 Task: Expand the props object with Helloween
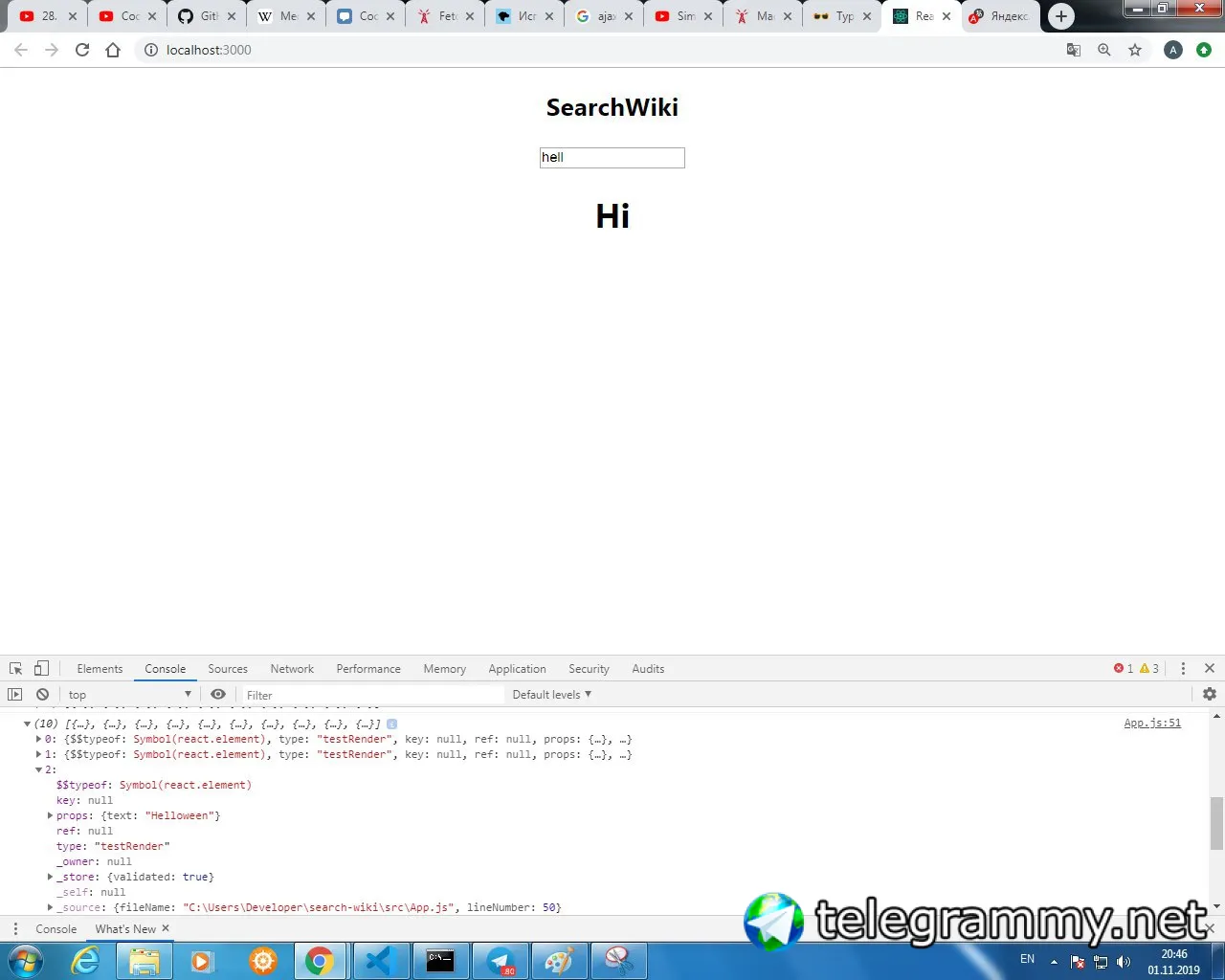[x=50, y=816]
